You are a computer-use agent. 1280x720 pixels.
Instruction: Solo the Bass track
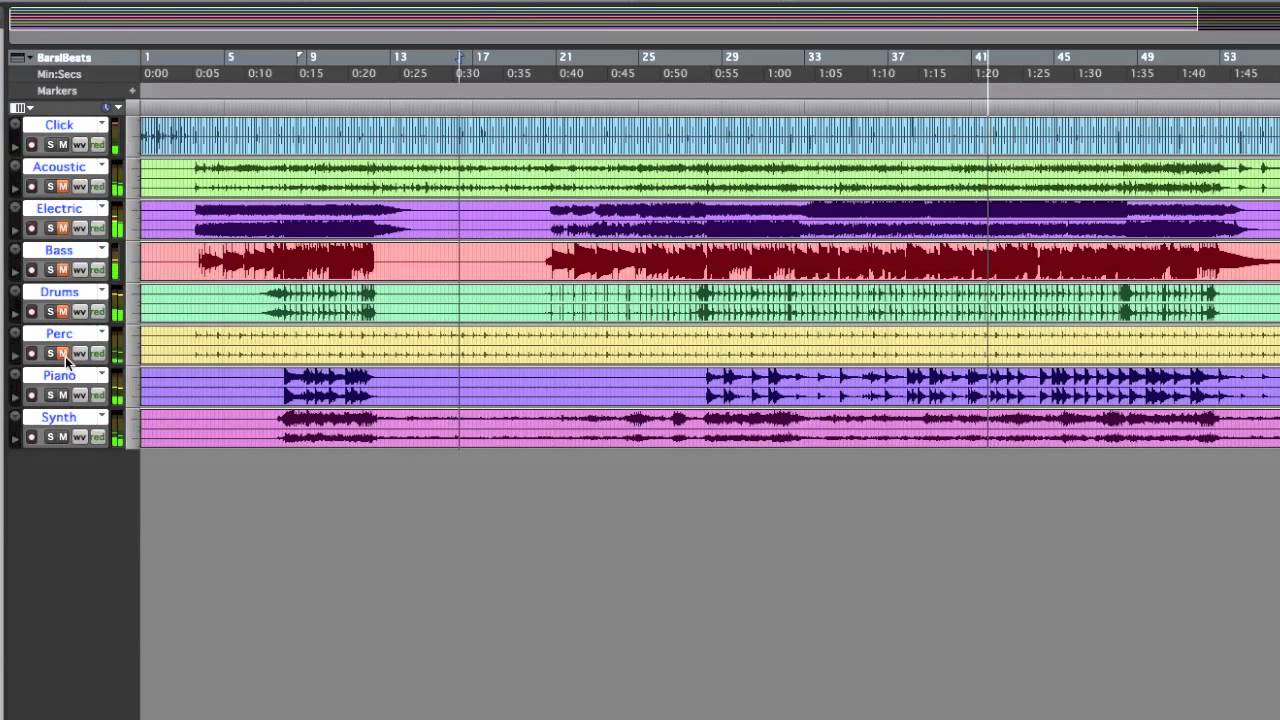(x=50, y=270)
